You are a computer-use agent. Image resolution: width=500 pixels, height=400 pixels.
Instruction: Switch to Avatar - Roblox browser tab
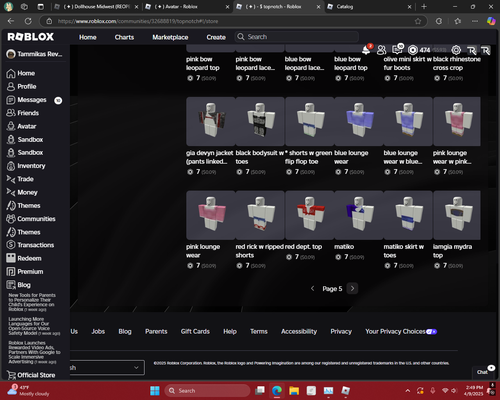coord(187,7)
